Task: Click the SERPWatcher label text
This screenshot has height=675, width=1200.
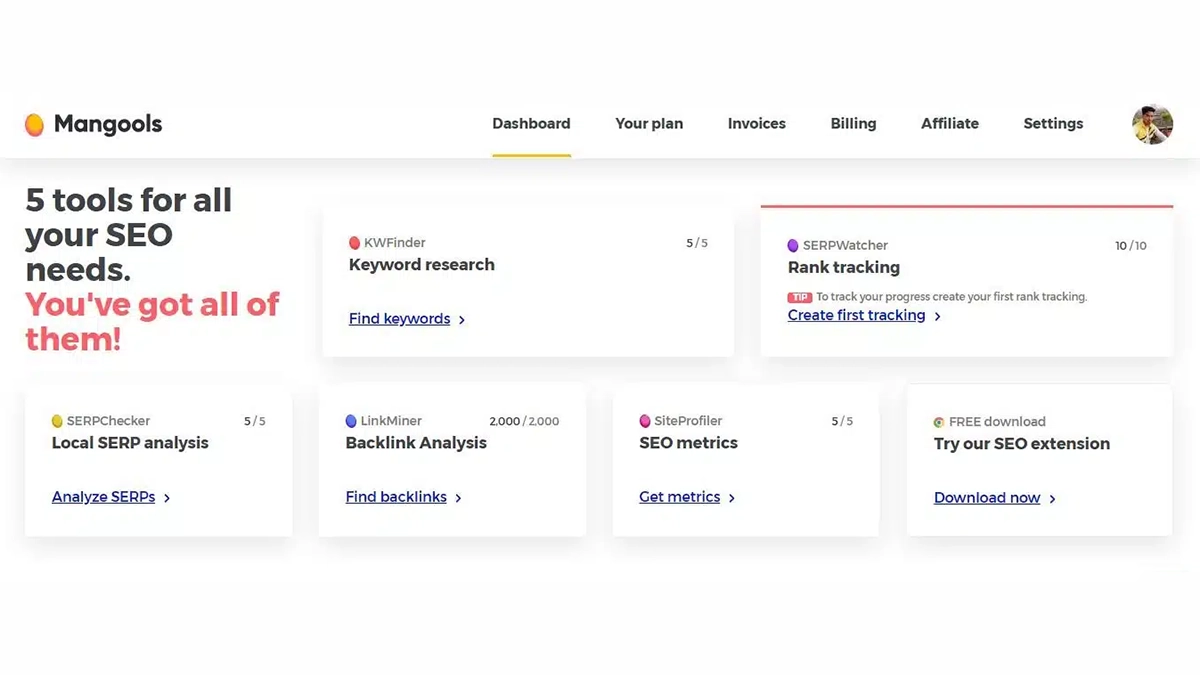Action: click(845, 245)
